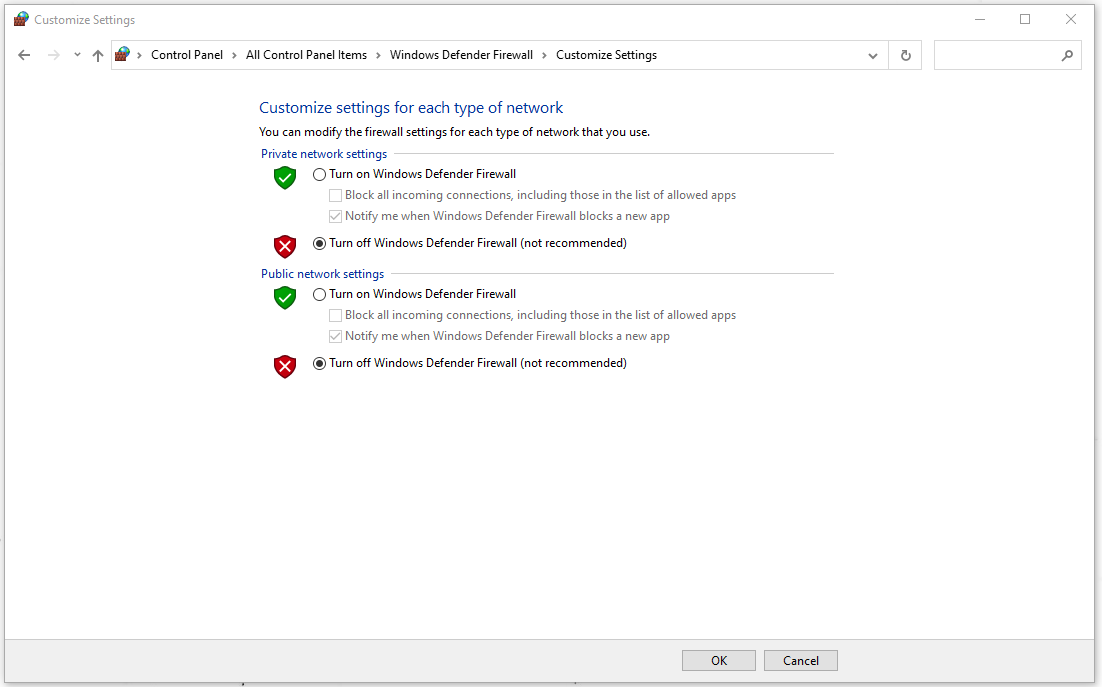
Task: Expand chevron after Windows Defender Firewall breadcrumb
Action: click(x=544, y=55)
